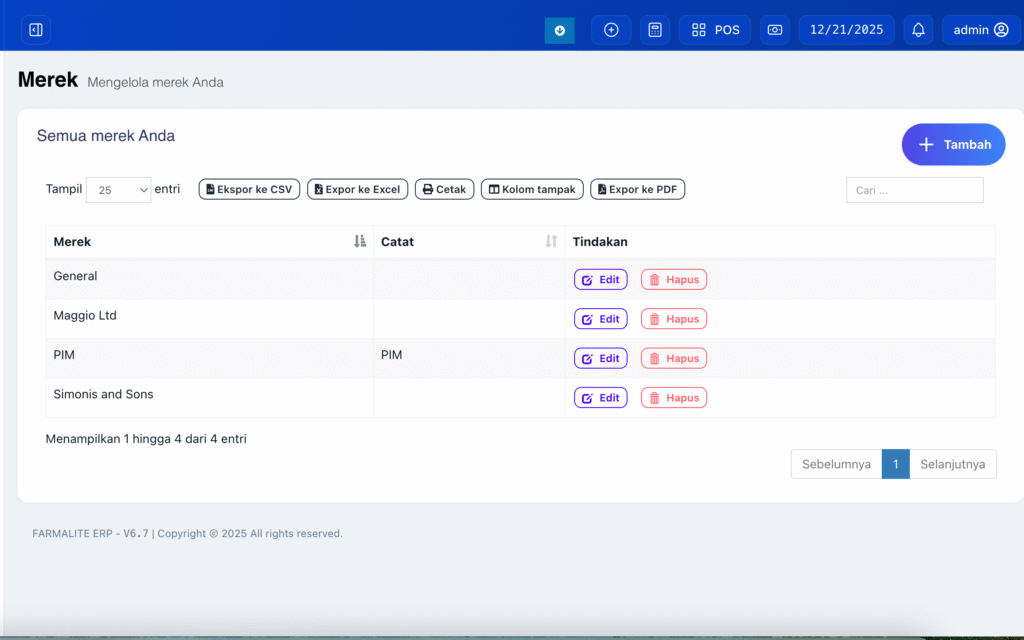
Task: Toggle the sidebar panel icon
Action: (x=35, y=30)
